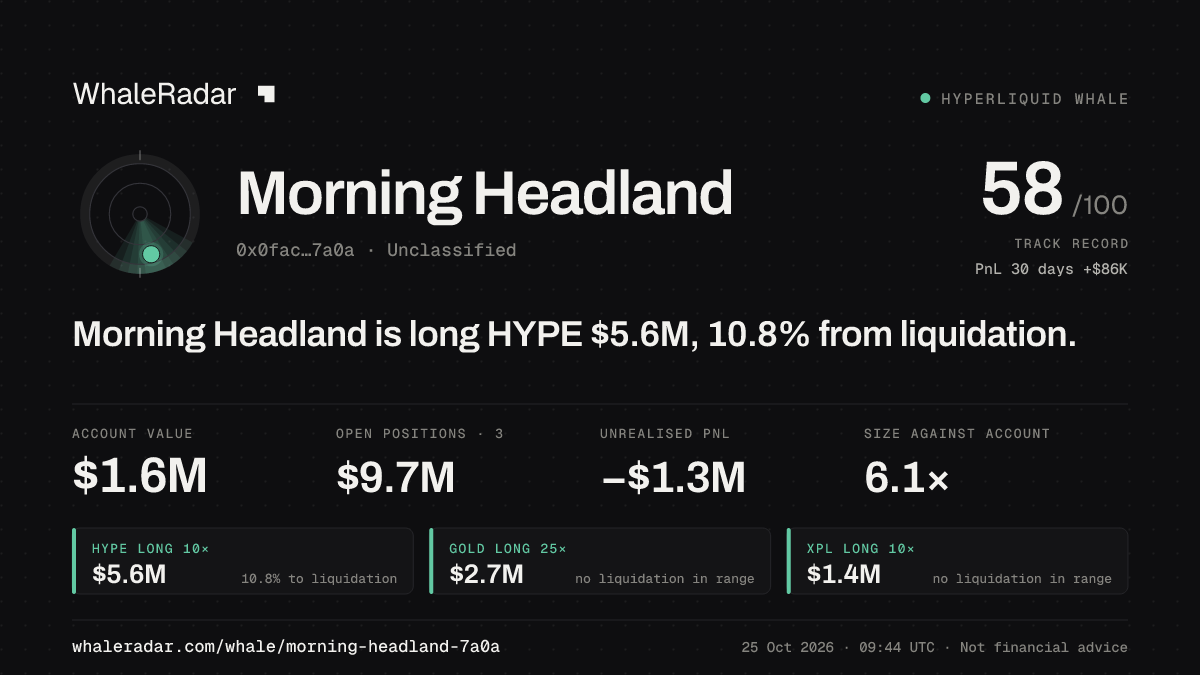Click the SIZE AGAINST ACCOUNT label
This screenshot has width=1200, height=675.
coord(957,434)
